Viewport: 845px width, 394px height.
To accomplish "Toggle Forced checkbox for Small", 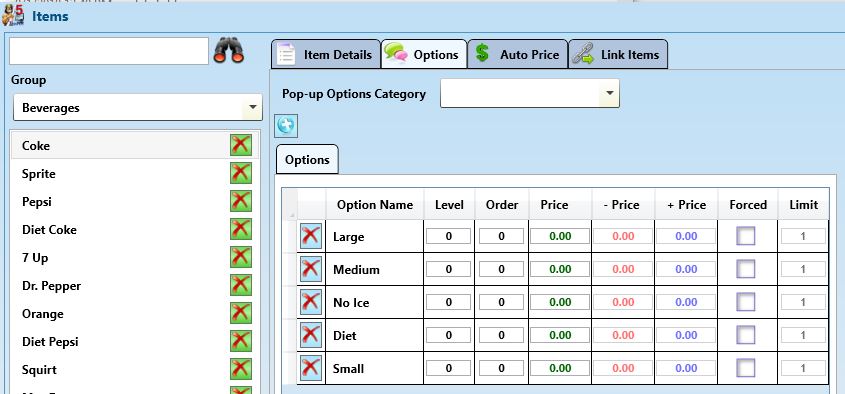I will [x=746, y=368].
